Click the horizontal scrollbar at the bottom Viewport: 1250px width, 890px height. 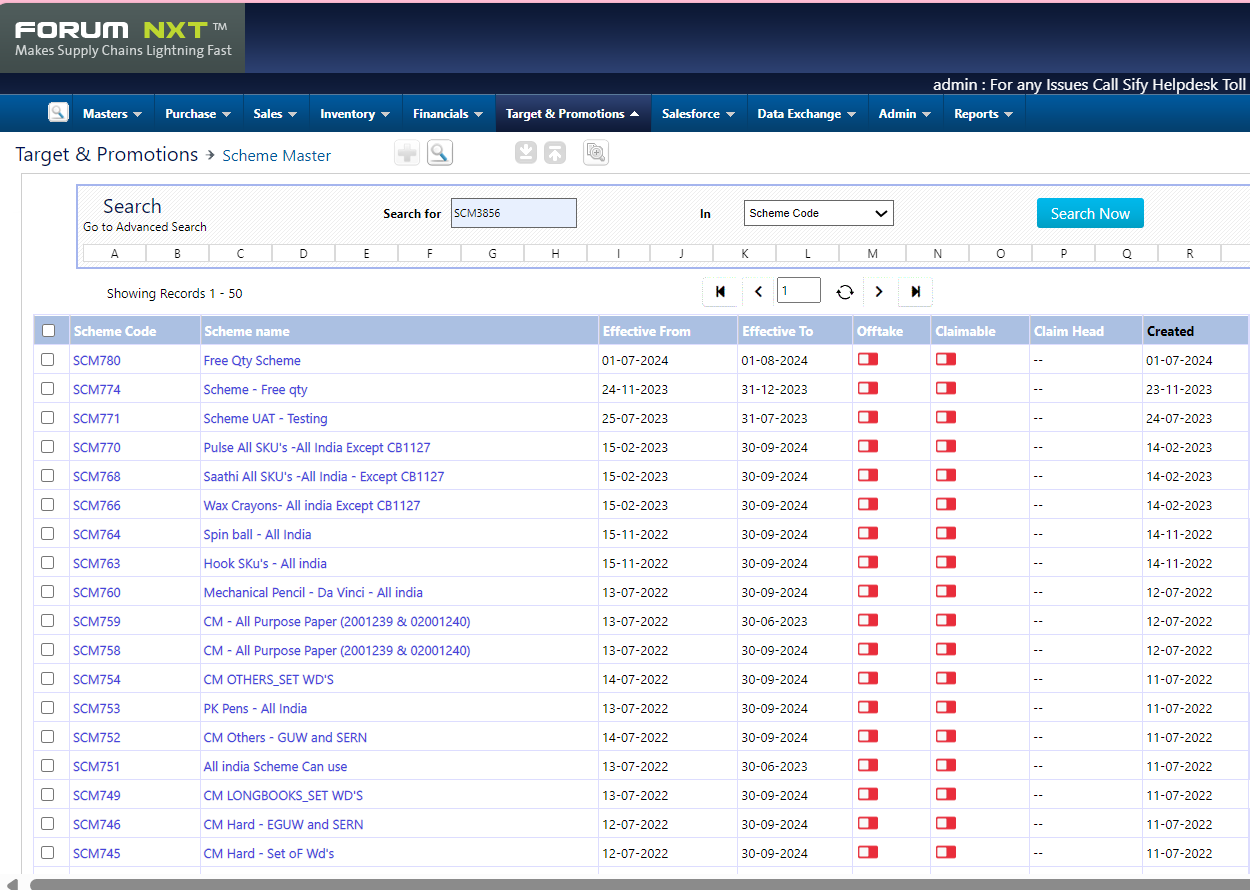point(640,884)
